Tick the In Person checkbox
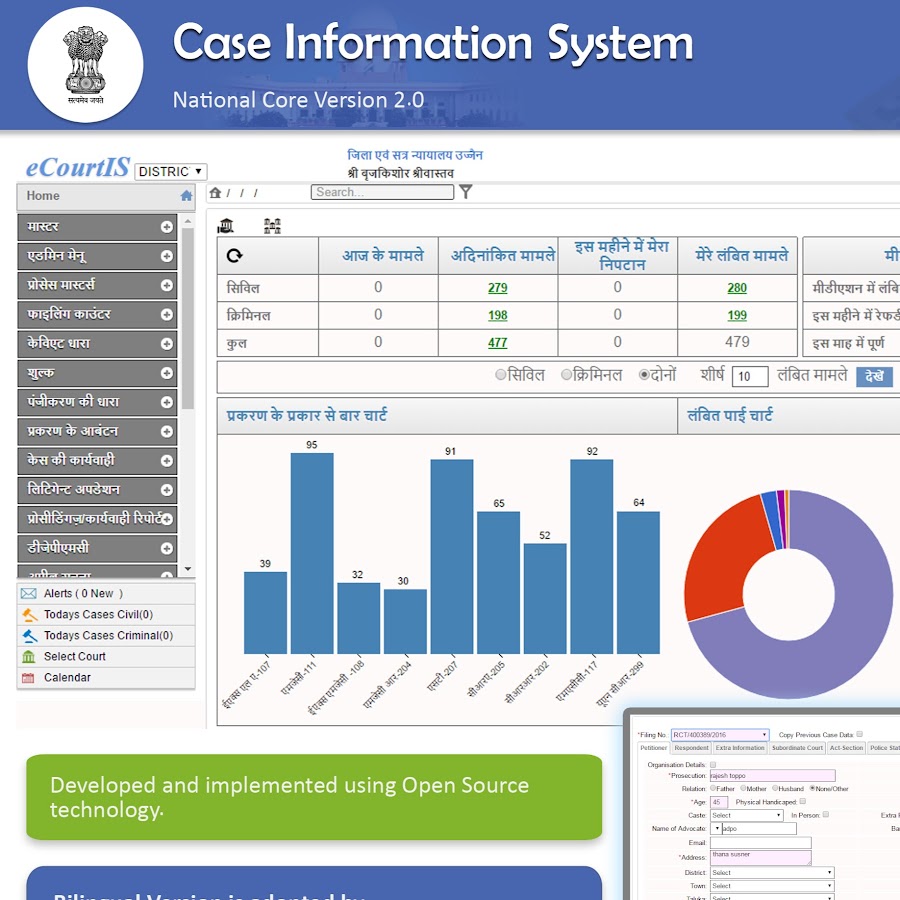 tap(825, 814)
